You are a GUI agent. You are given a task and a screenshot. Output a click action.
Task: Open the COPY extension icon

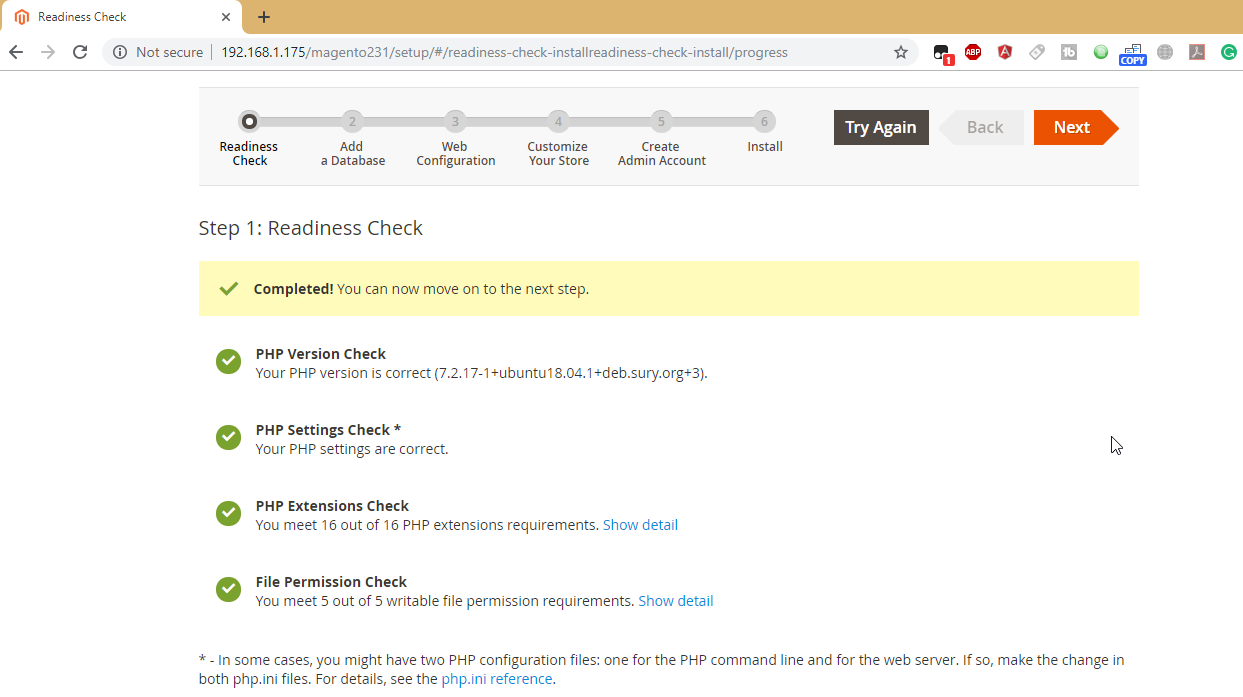pos(1133,54)
